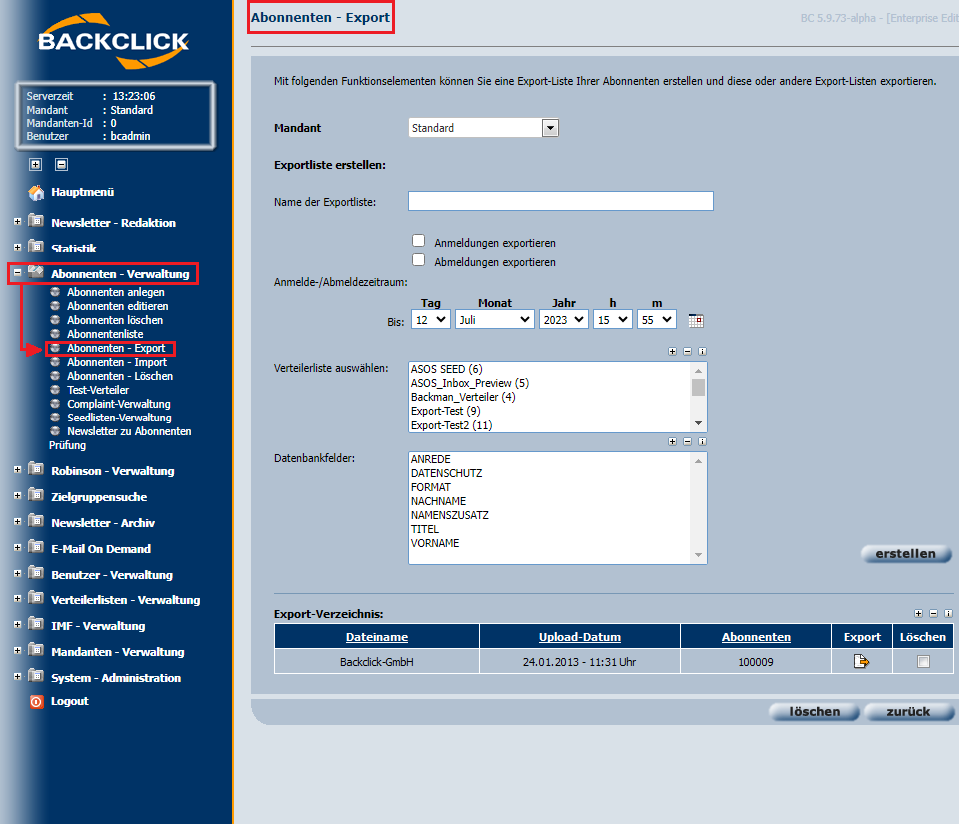The image size is (959, 824).
Task: Open the Tag dropdown showing 12
Action: pyautogui.click(x=431, y=320)
